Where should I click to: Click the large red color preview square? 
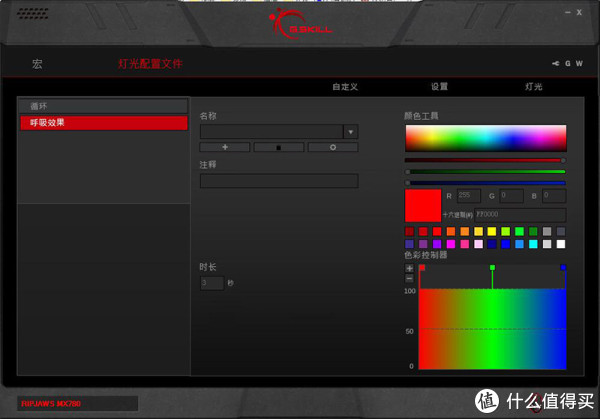pyautogui.click(x=423, y=205)
